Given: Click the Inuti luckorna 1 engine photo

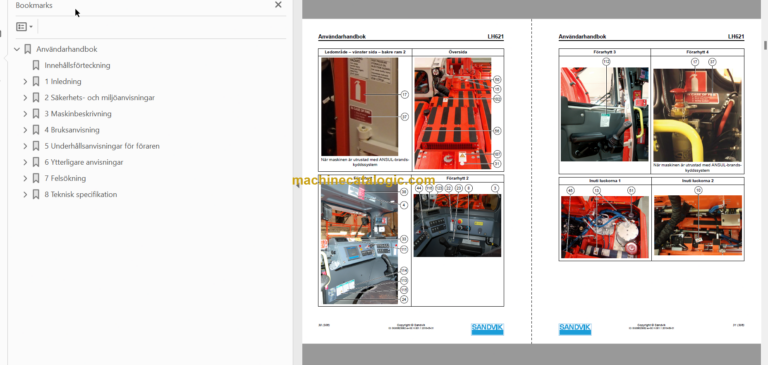Looking at the screenshot, I should pyautogui.click(x=605, y=227).
